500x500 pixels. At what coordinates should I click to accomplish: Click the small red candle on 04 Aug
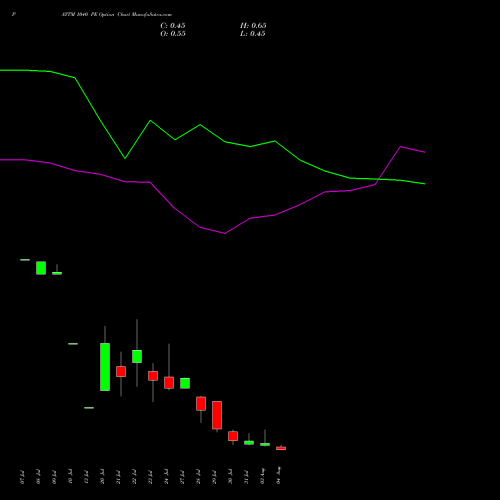tap(281, 448)
